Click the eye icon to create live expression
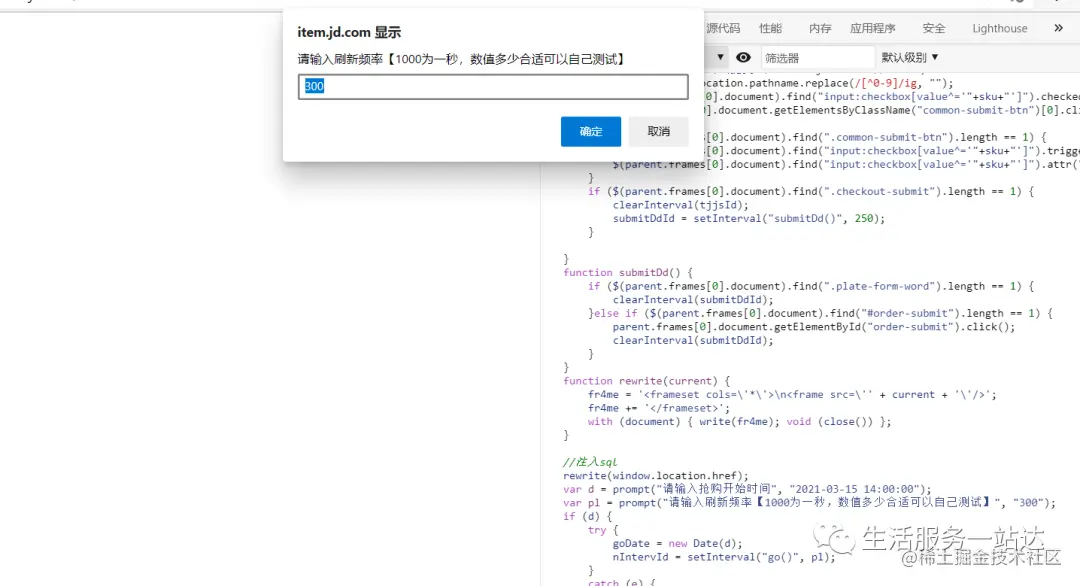Image resolution: width=1080 pixels, height=586 pixels. tap(743, 57)
